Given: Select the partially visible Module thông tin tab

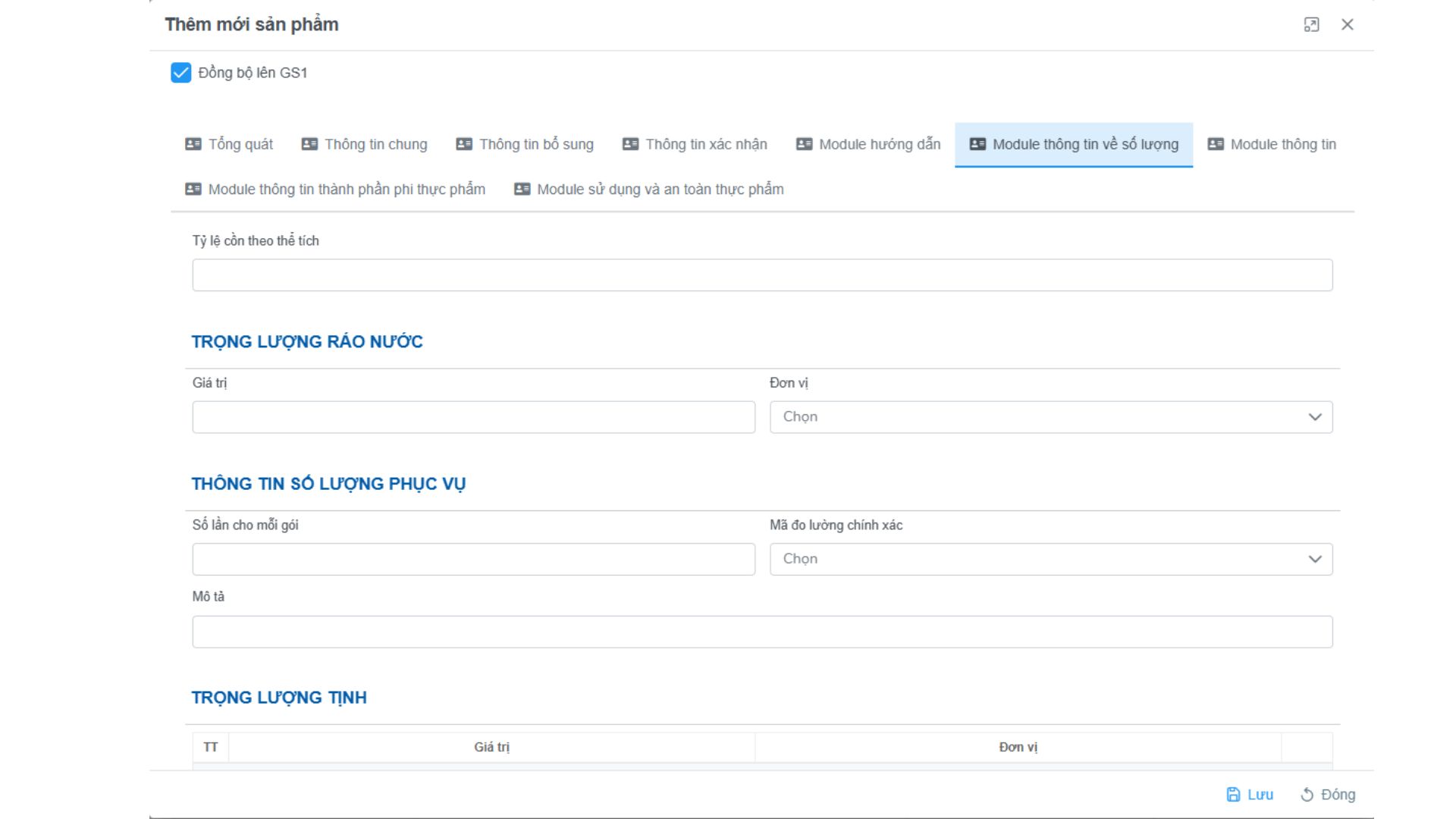Looking at the screenshot, I should (1282, 144).
